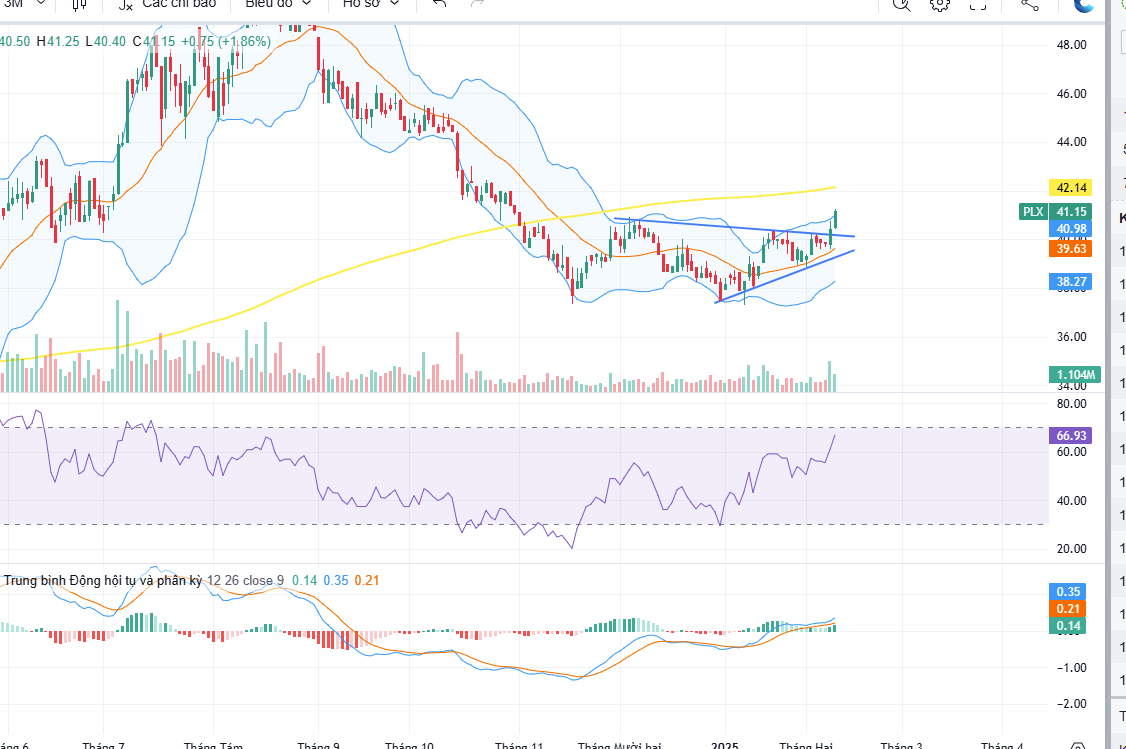Viewport: 1126px width, 749px height.
Task: Redo the chart action arrow
Action: (477, 4)
